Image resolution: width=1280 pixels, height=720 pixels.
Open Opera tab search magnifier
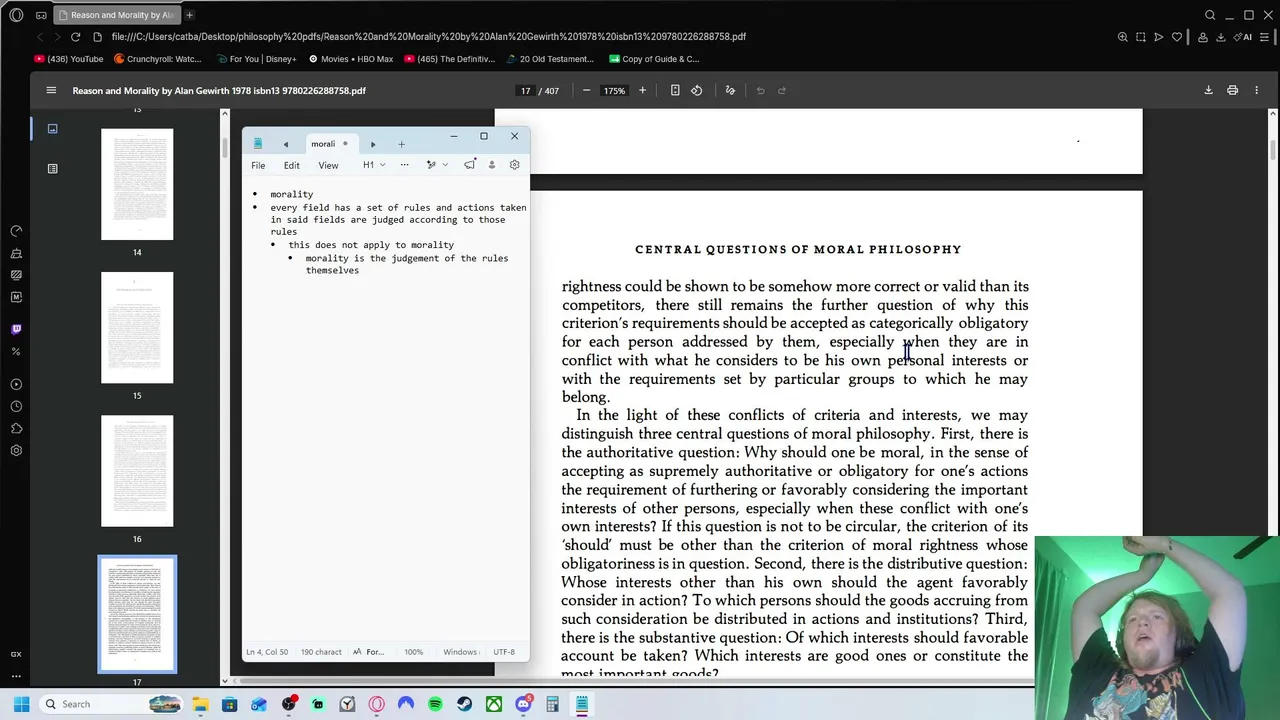tap(1210, 15)
